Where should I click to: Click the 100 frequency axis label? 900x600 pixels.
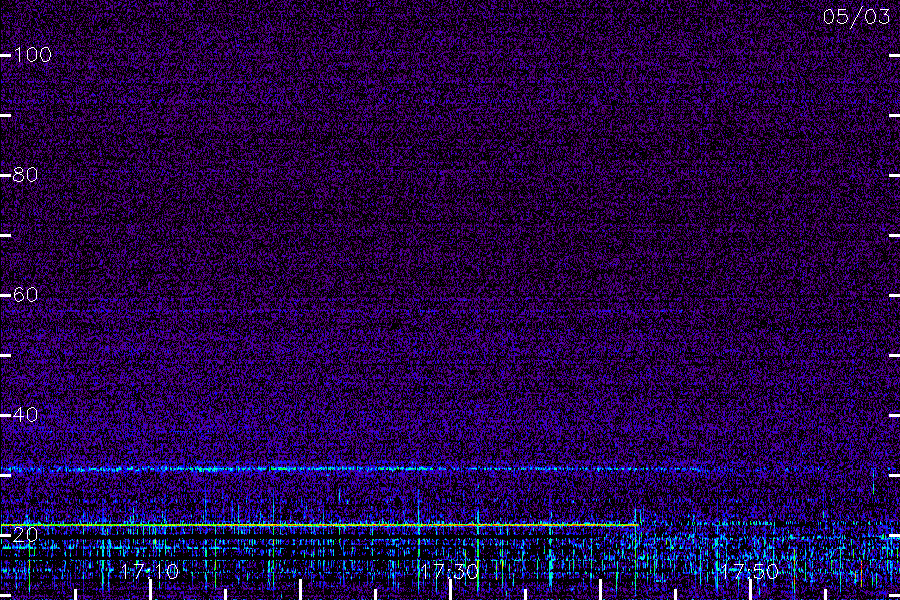coord(32,55)
